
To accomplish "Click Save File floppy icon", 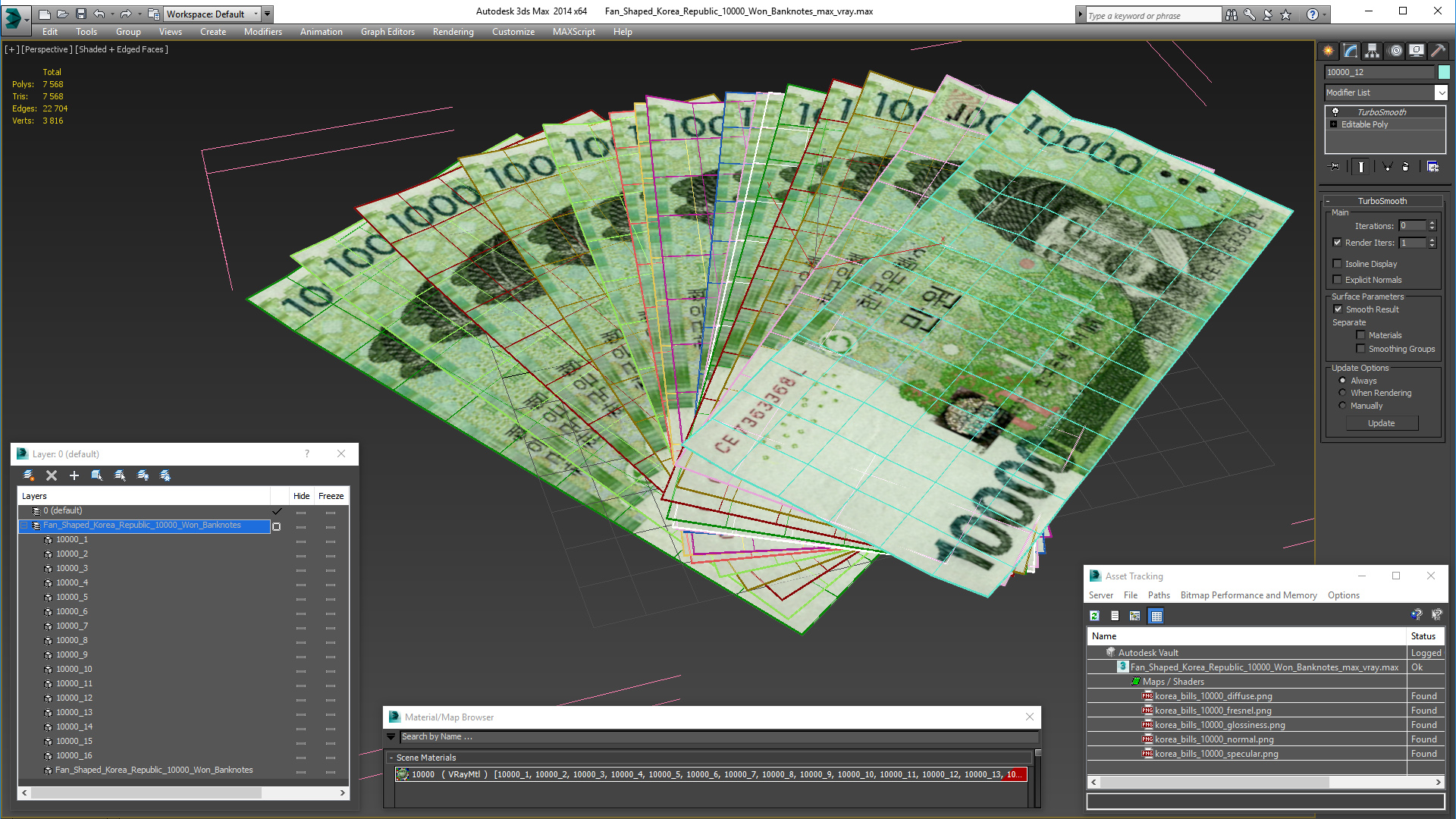I will click(x=80, y=14).
